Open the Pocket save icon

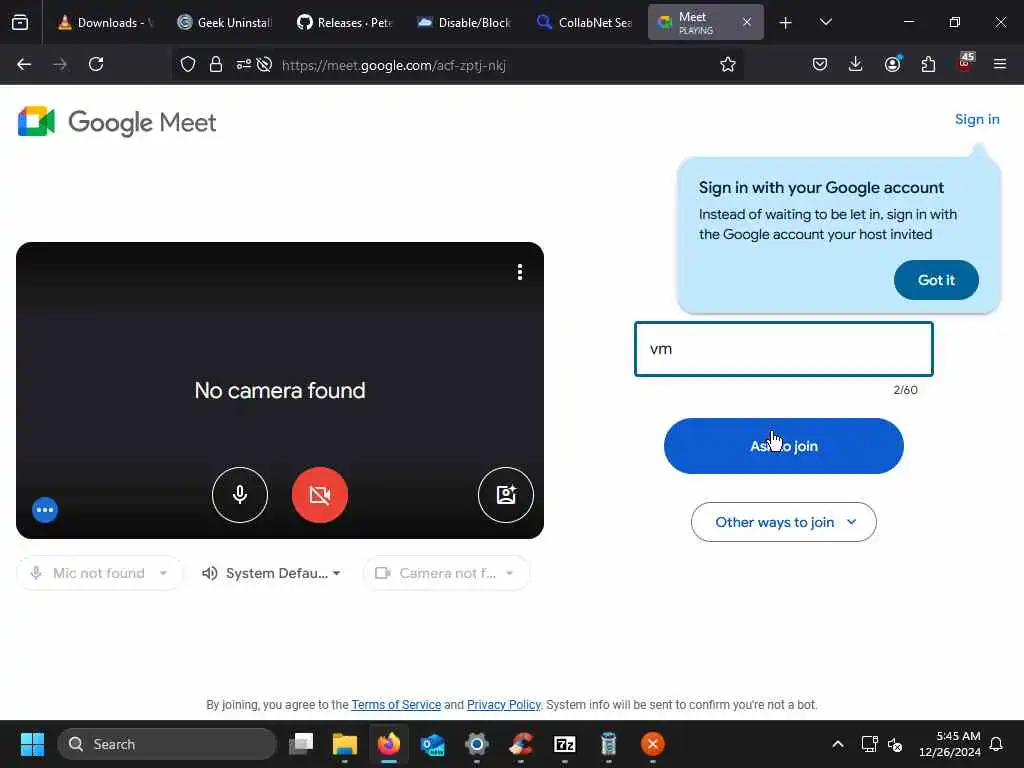(x=820, y=64)
